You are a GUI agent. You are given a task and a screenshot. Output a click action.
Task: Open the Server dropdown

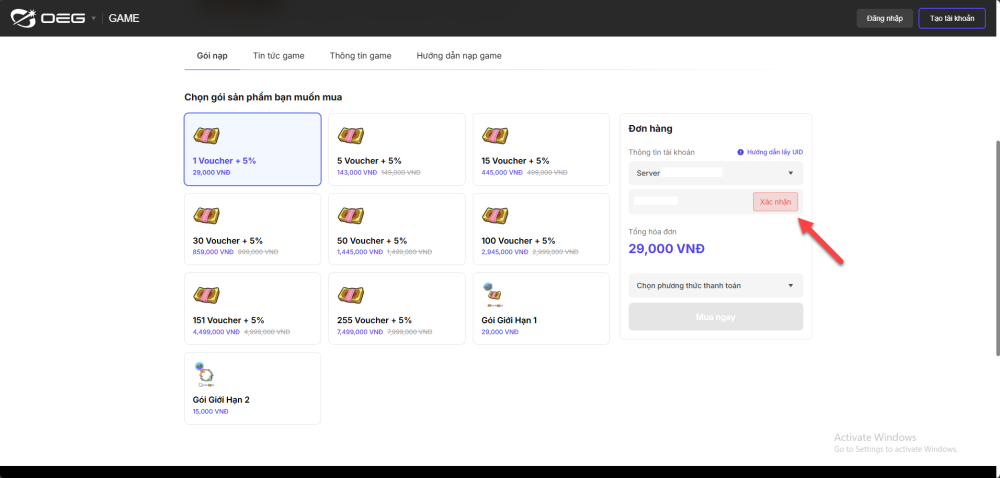click(x=715, y=173)
